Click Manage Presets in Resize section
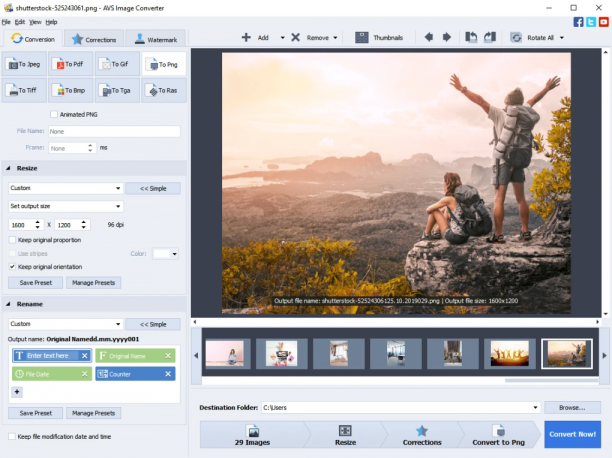 (x=94, y=283)
